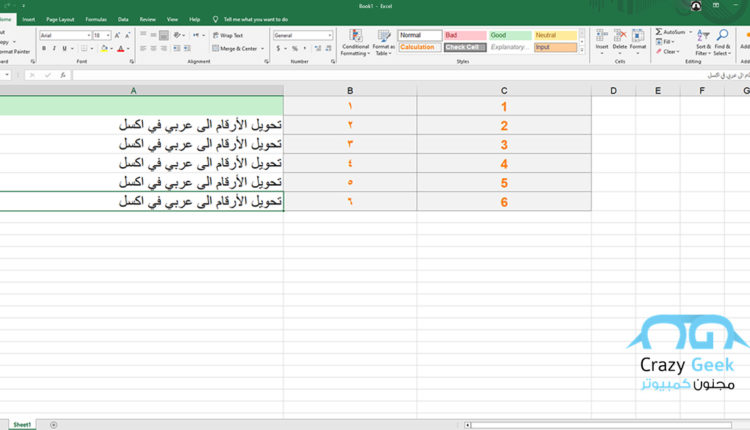Viewport: 750px width, 430px height.
Task: Apply italic formatting to selection
Action: [53, 48]
